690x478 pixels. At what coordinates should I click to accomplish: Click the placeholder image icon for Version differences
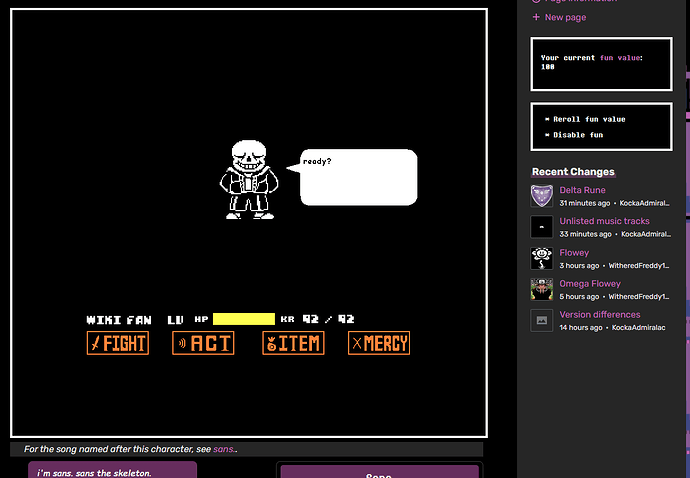pyautogui.click(x=542, y=320)
